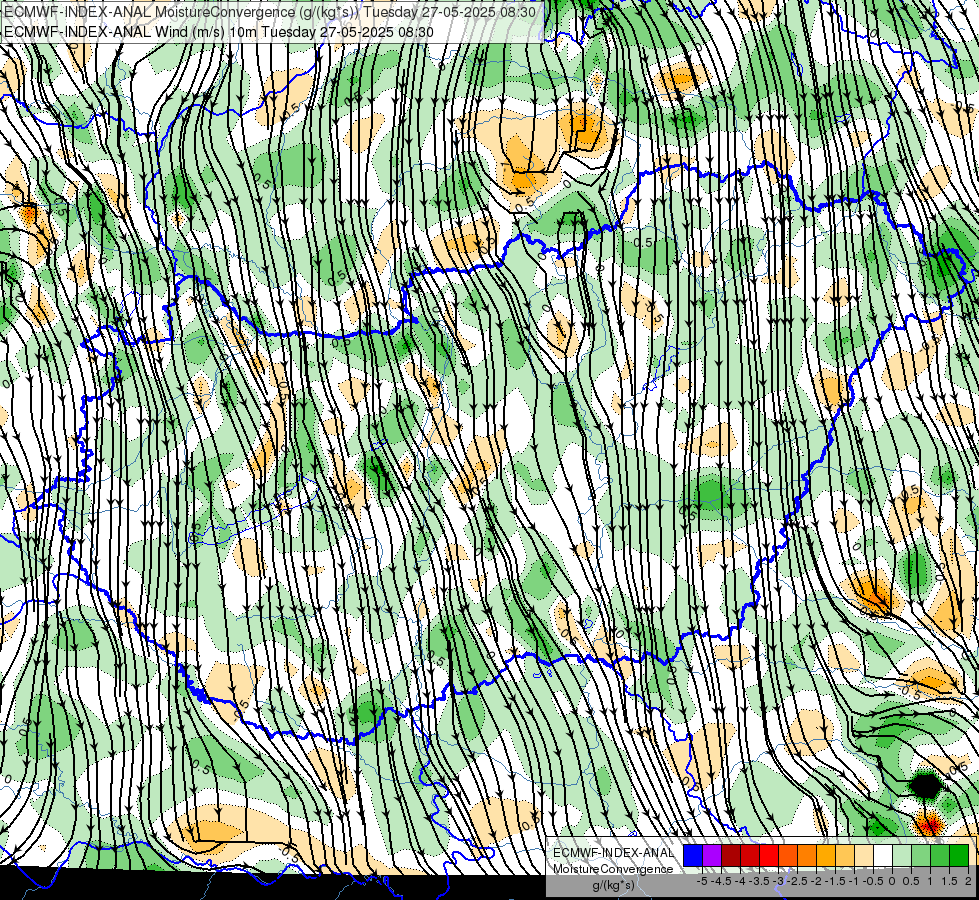Screen dimensions: 979x900
Task: Click the -5 legend scale value
Action: 702,881
